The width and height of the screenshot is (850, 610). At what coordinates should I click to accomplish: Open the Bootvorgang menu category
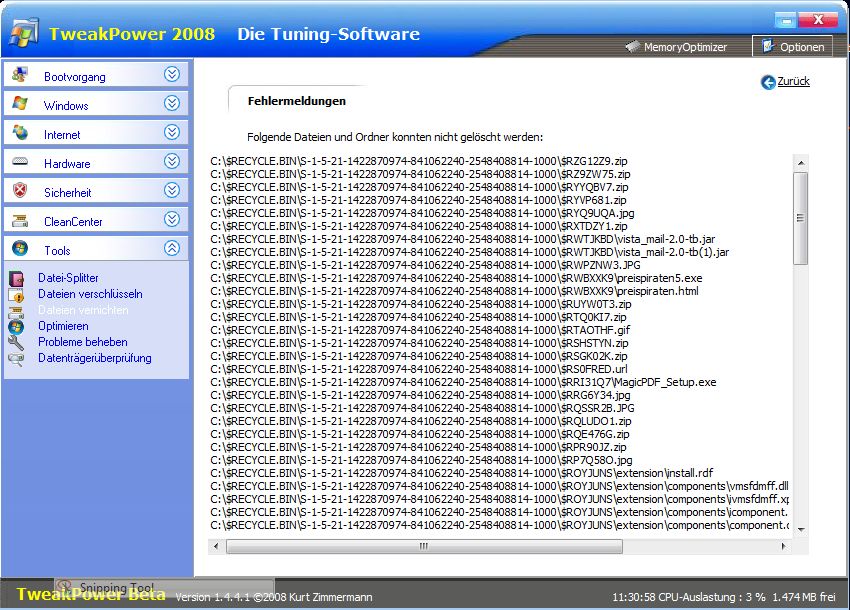pos(96,75)
